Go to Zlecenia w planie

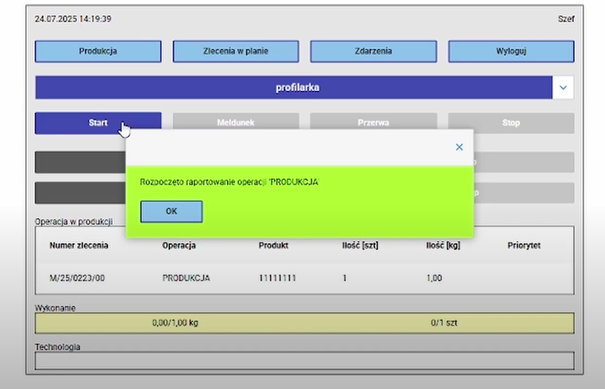[x=236, y=51]
